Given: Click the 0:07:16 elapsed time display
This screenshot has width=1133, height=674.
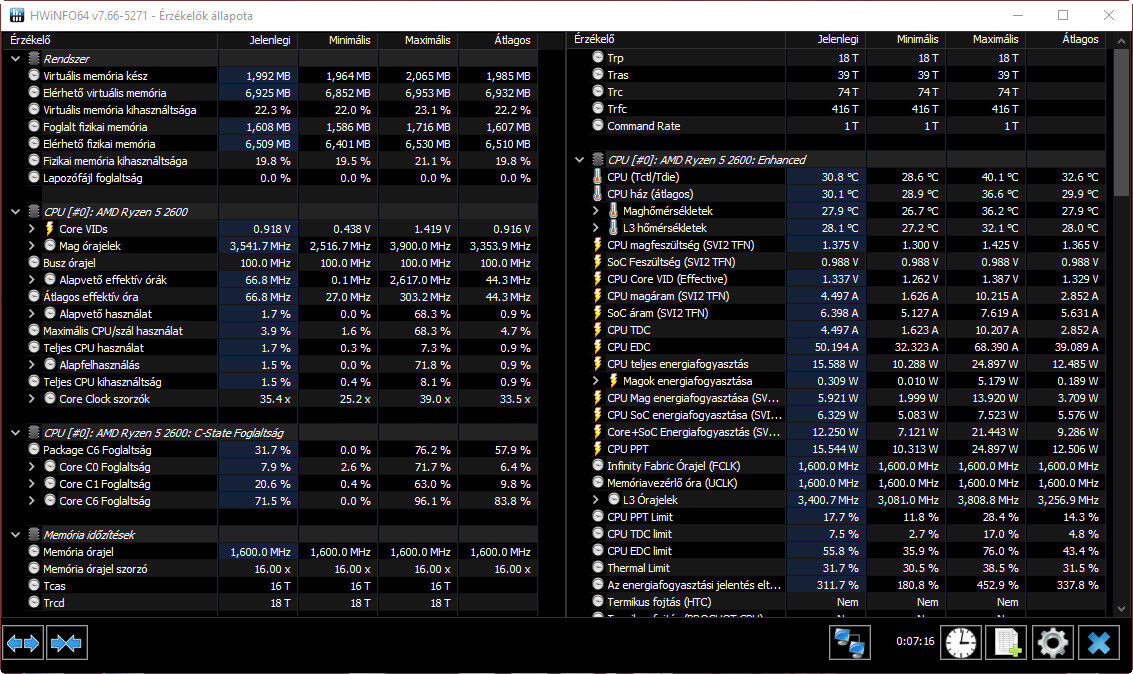Looking at the screenshot, I should [915, 641].
